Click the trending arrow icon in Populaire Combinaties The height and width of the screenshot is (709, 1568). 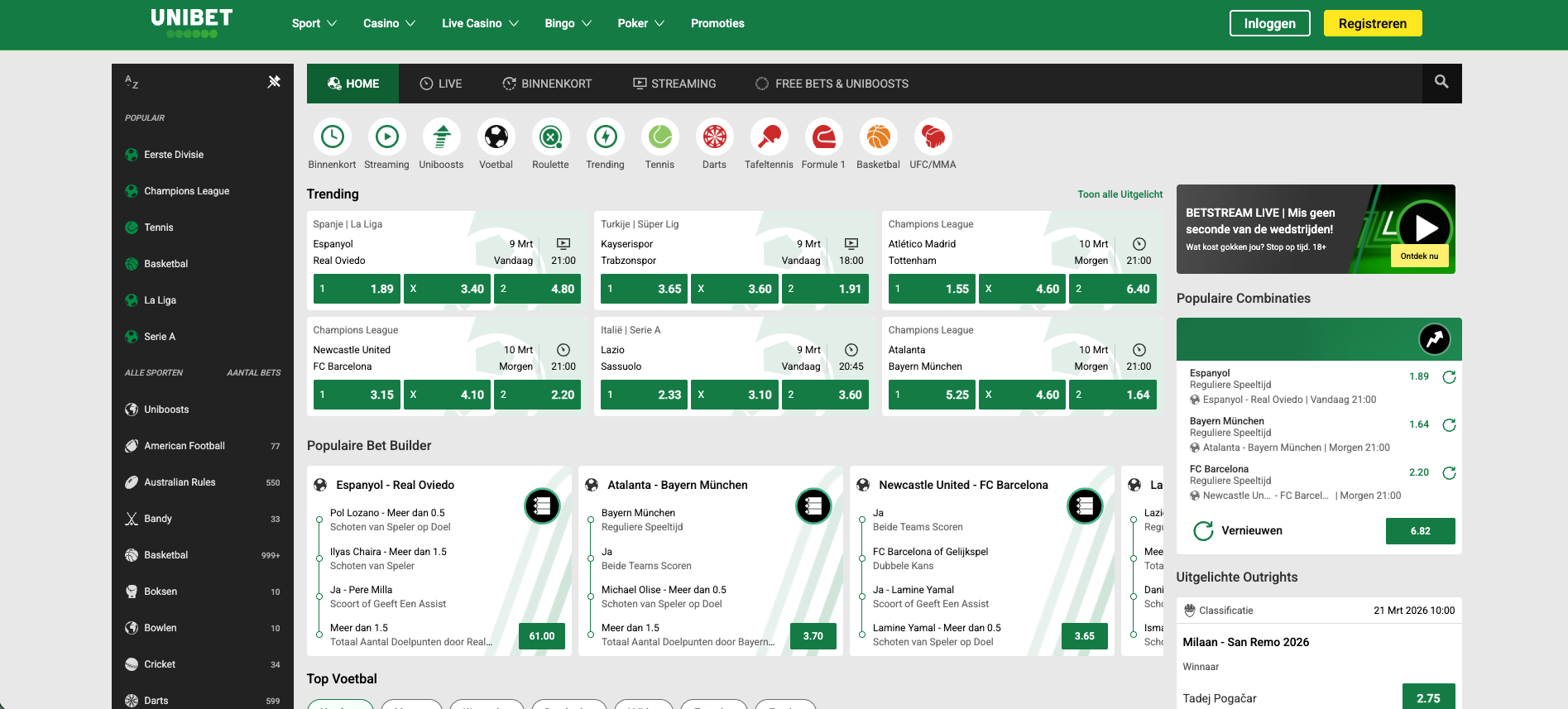pyautogui.click(x=1435, y=339)
